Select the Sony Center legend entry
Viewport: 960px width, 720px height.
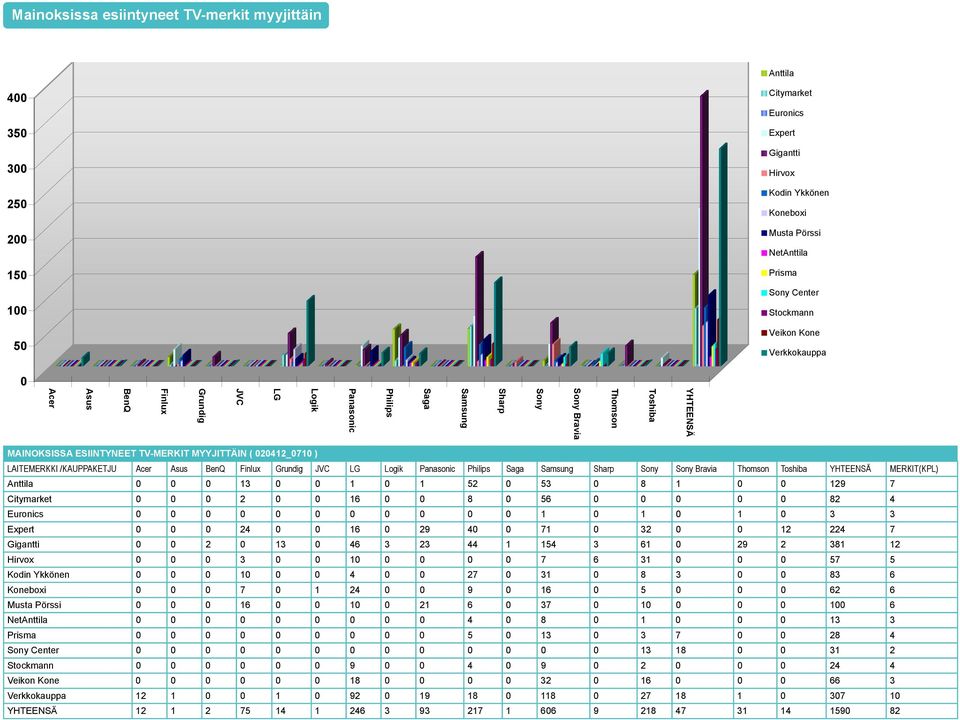(x=790, y=293)
